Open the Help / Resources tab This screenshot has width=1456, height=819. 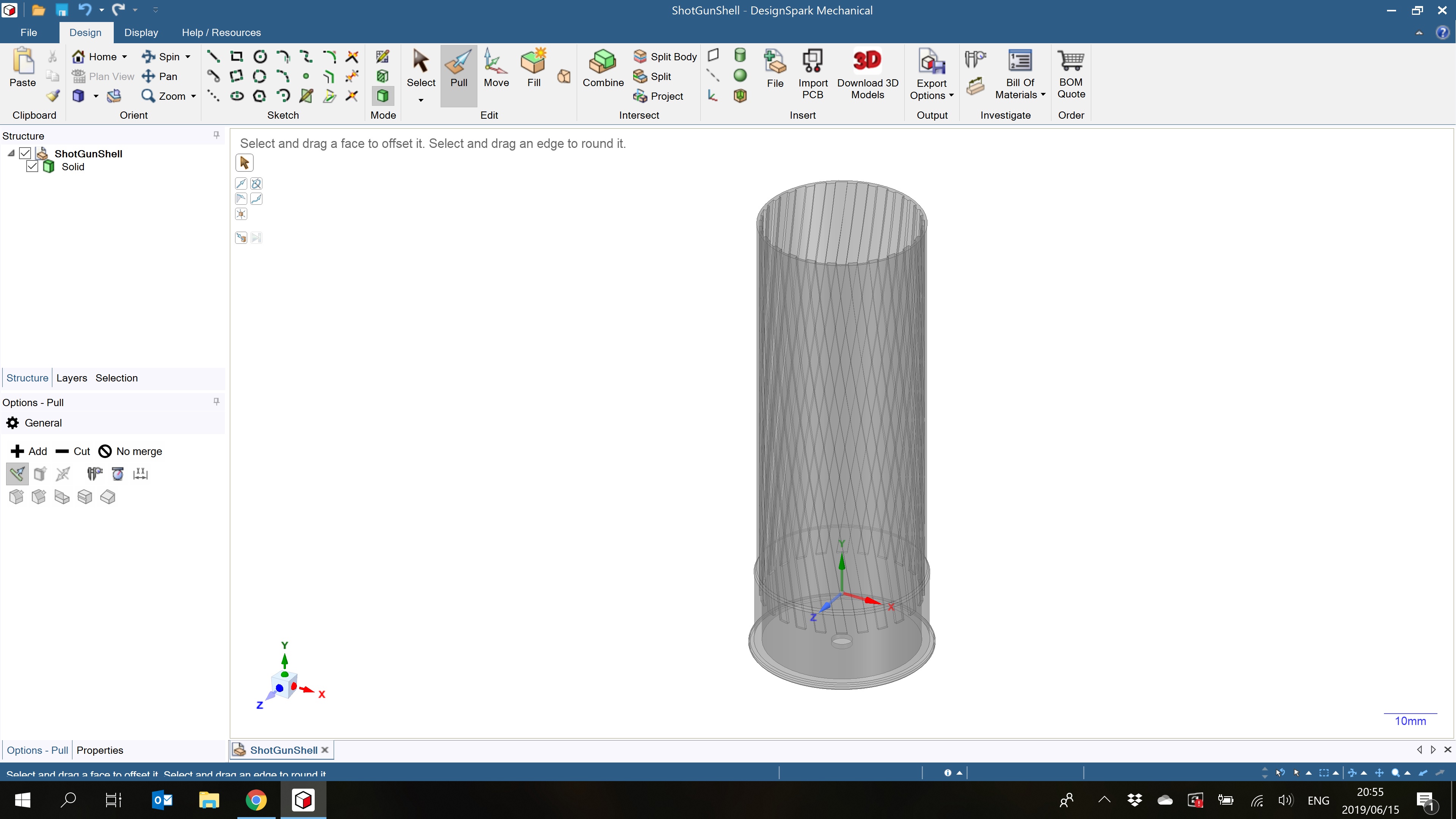(x=221, y=32)
